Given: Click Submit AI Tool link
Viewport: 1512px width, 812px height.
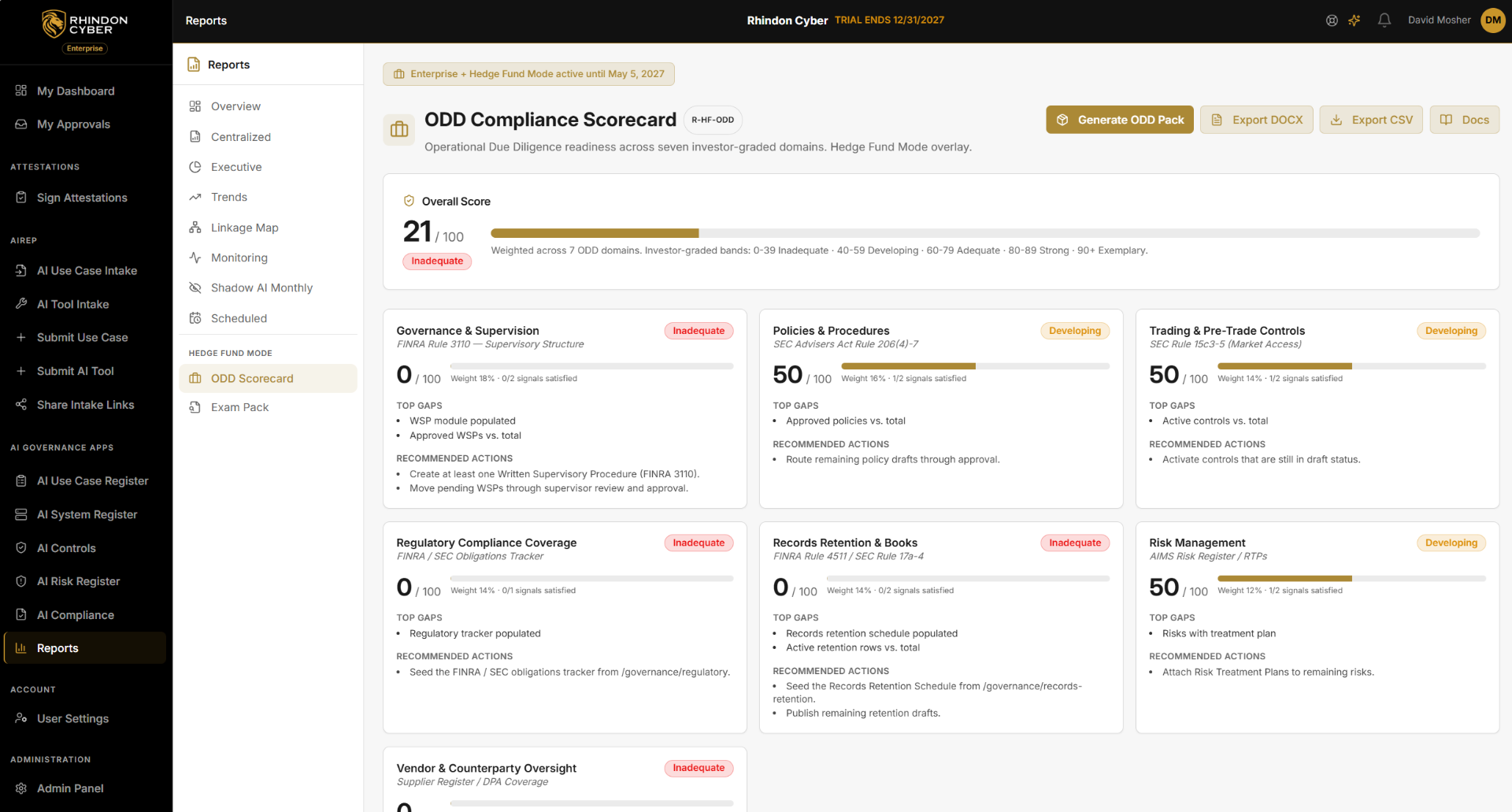Looking at the screenshot, I should click(x=85, y=371).
